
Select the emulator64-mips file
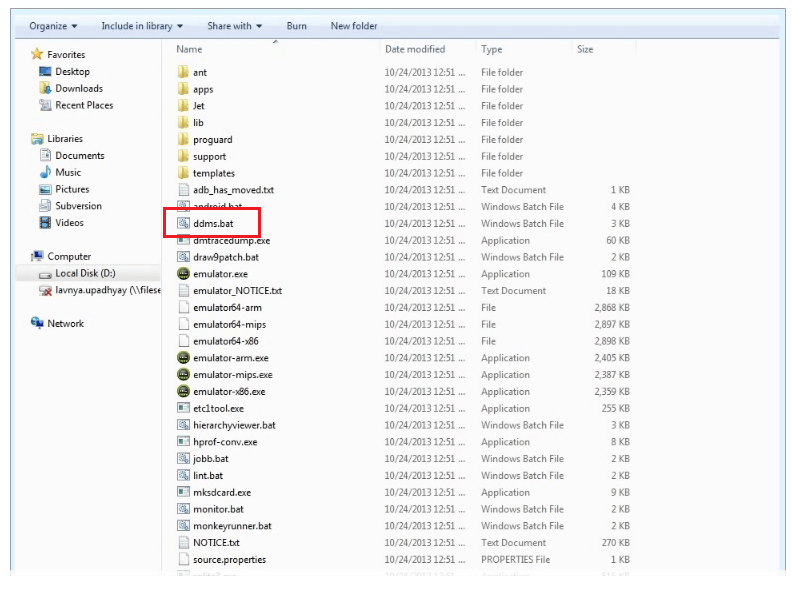[x=230, y=325]
